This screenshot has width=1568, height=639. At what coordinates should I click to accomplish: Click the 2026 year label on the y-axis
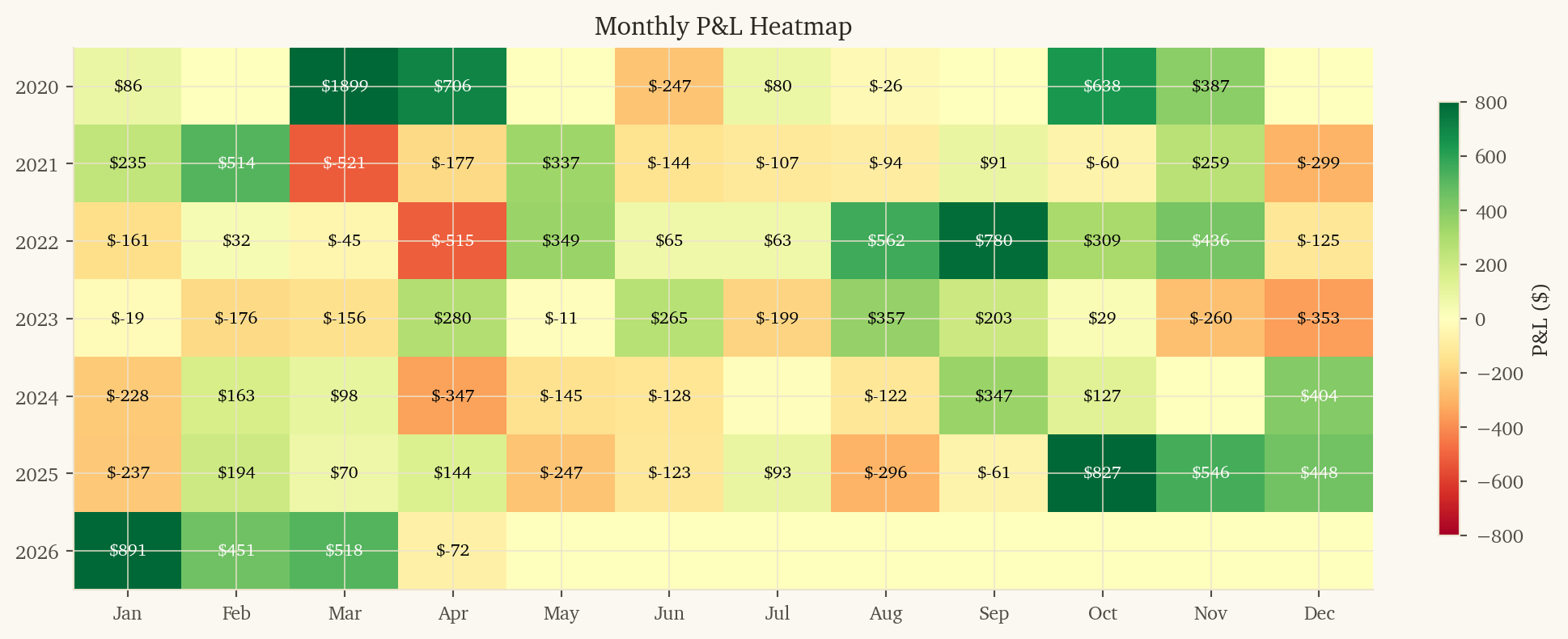click(x=36, y=552)
